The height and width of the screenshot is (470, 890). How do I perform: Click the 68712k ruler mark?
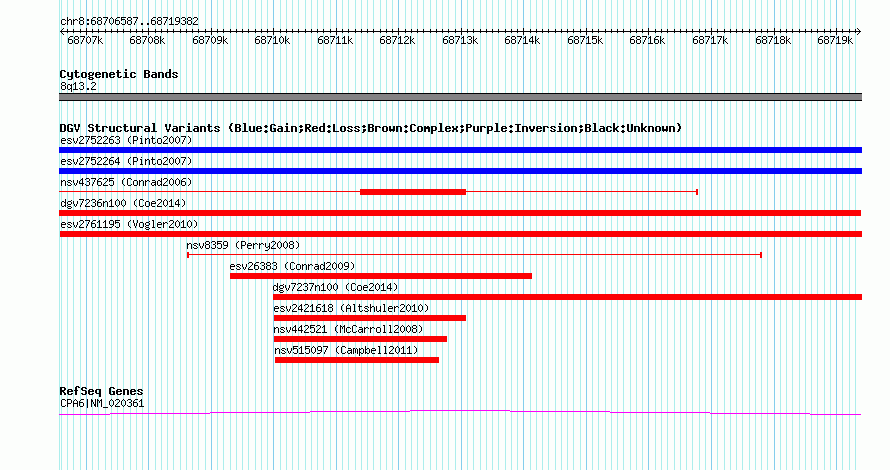(x=397, y=40)
